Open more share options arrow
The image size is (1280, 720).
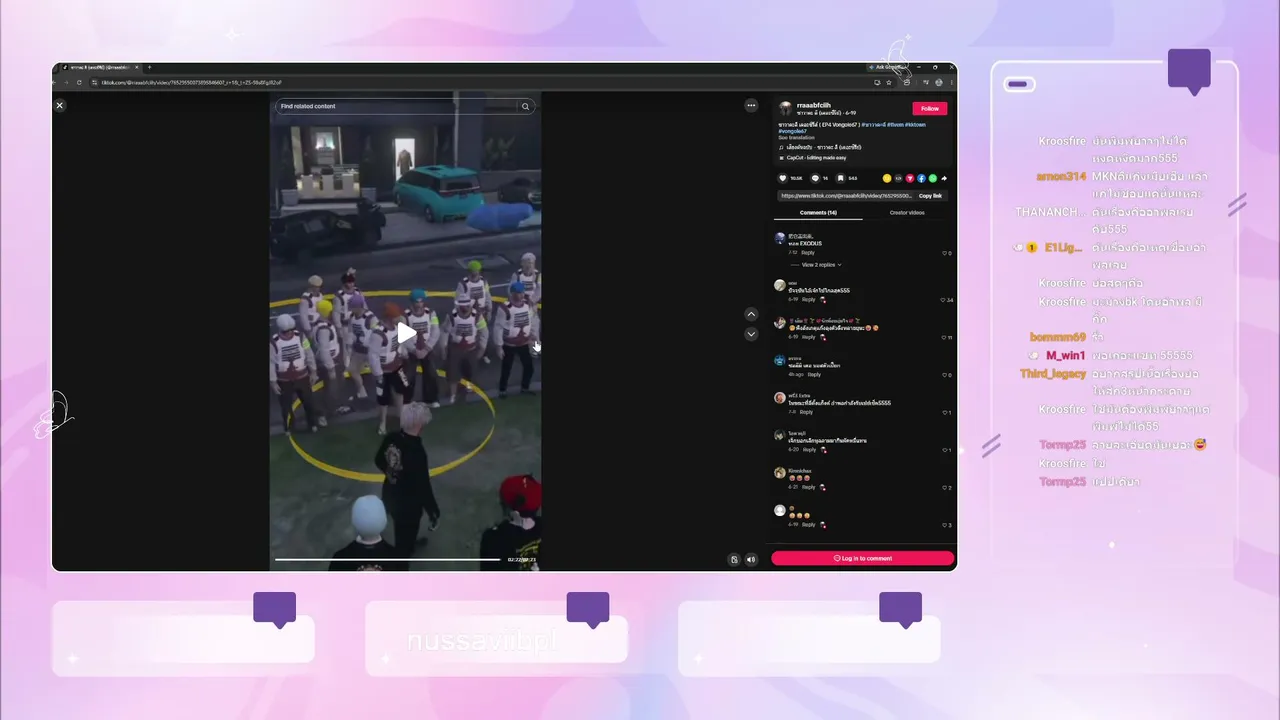point(944,178)
